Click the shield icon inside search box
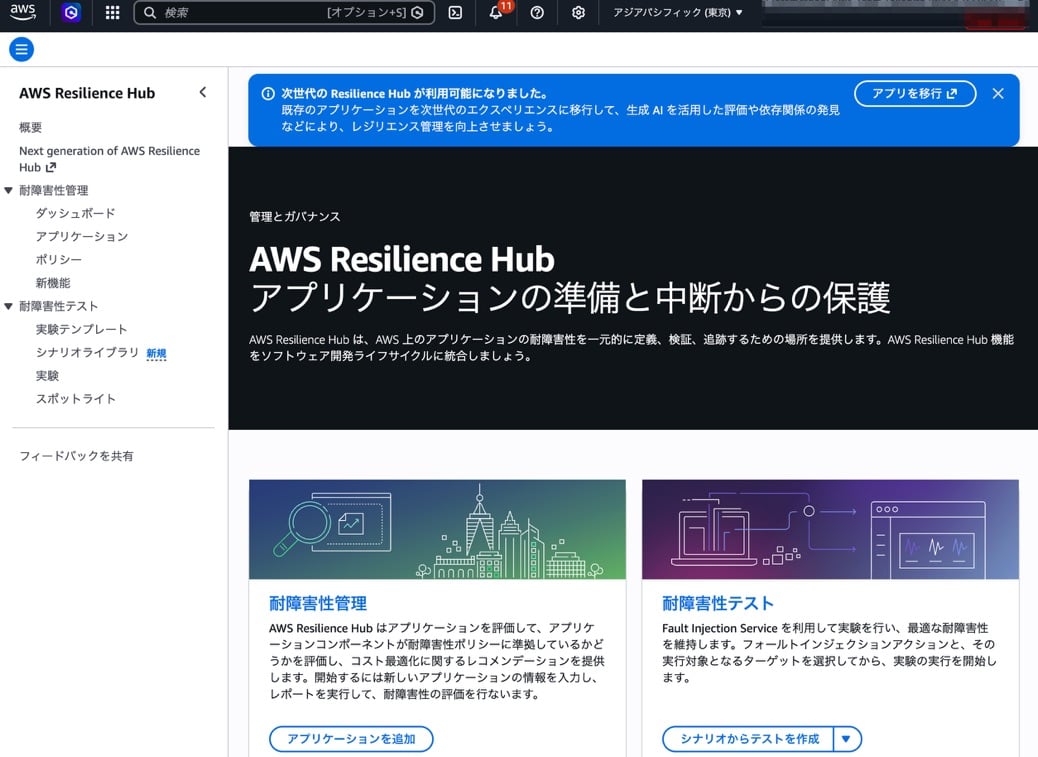This screenshot has height=757, width=1038. (417, 13)
